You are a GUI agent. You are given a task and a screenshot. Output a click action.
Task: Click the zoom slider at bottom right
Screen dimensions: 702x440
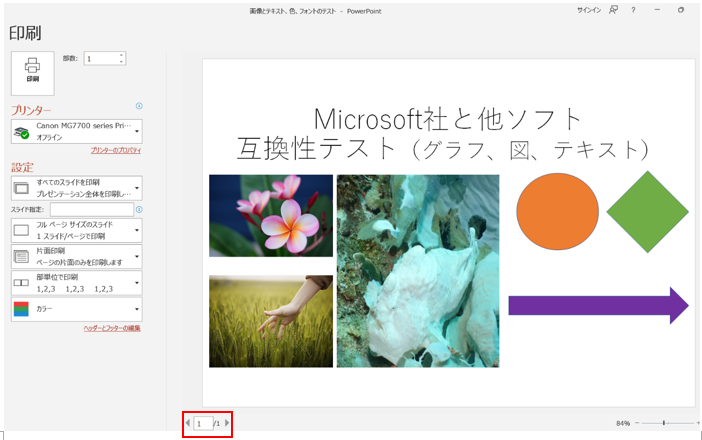[664, 424]
